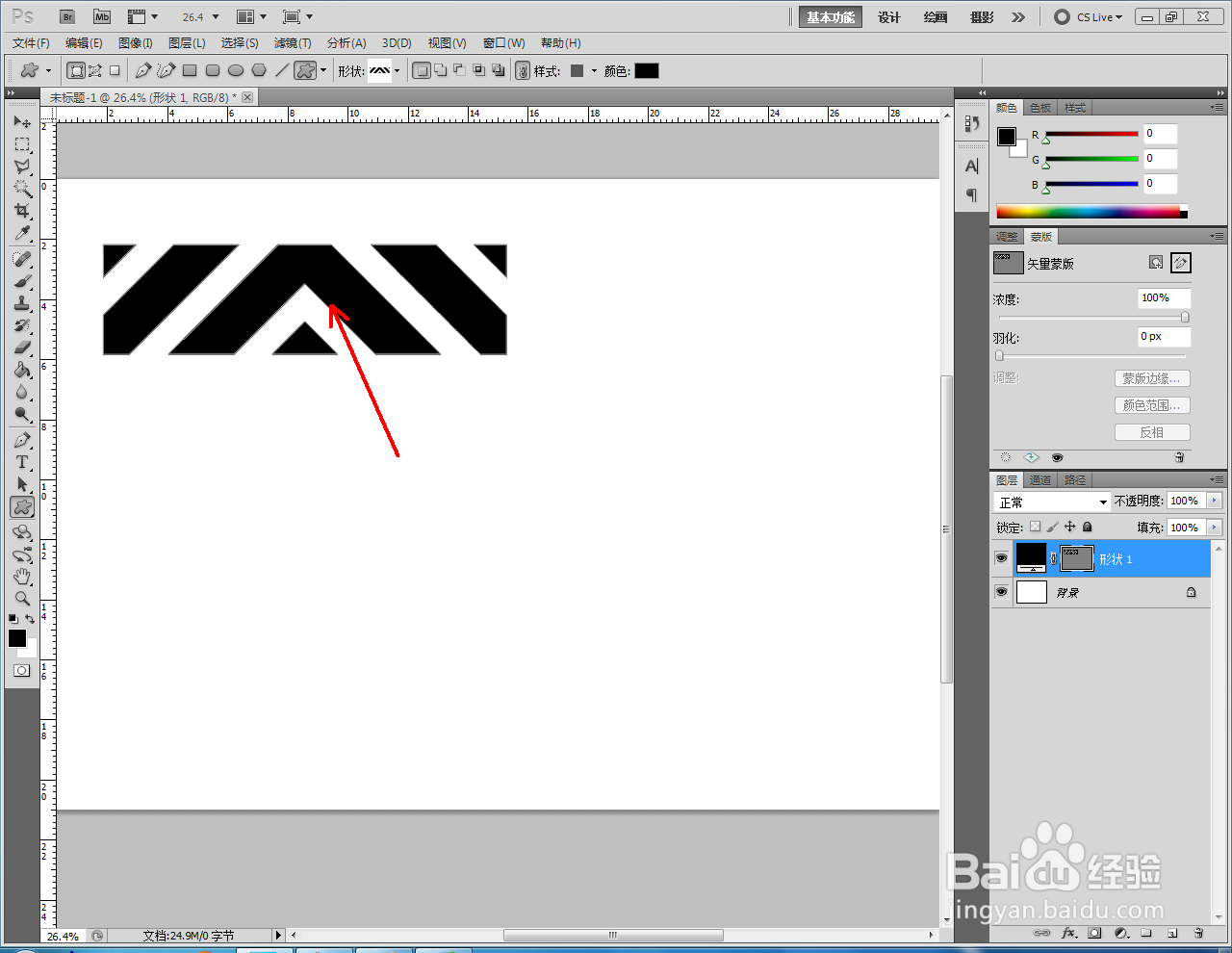1232x953 pixels.
Task: Select the Eraser tool
Action: click(22, 348)
